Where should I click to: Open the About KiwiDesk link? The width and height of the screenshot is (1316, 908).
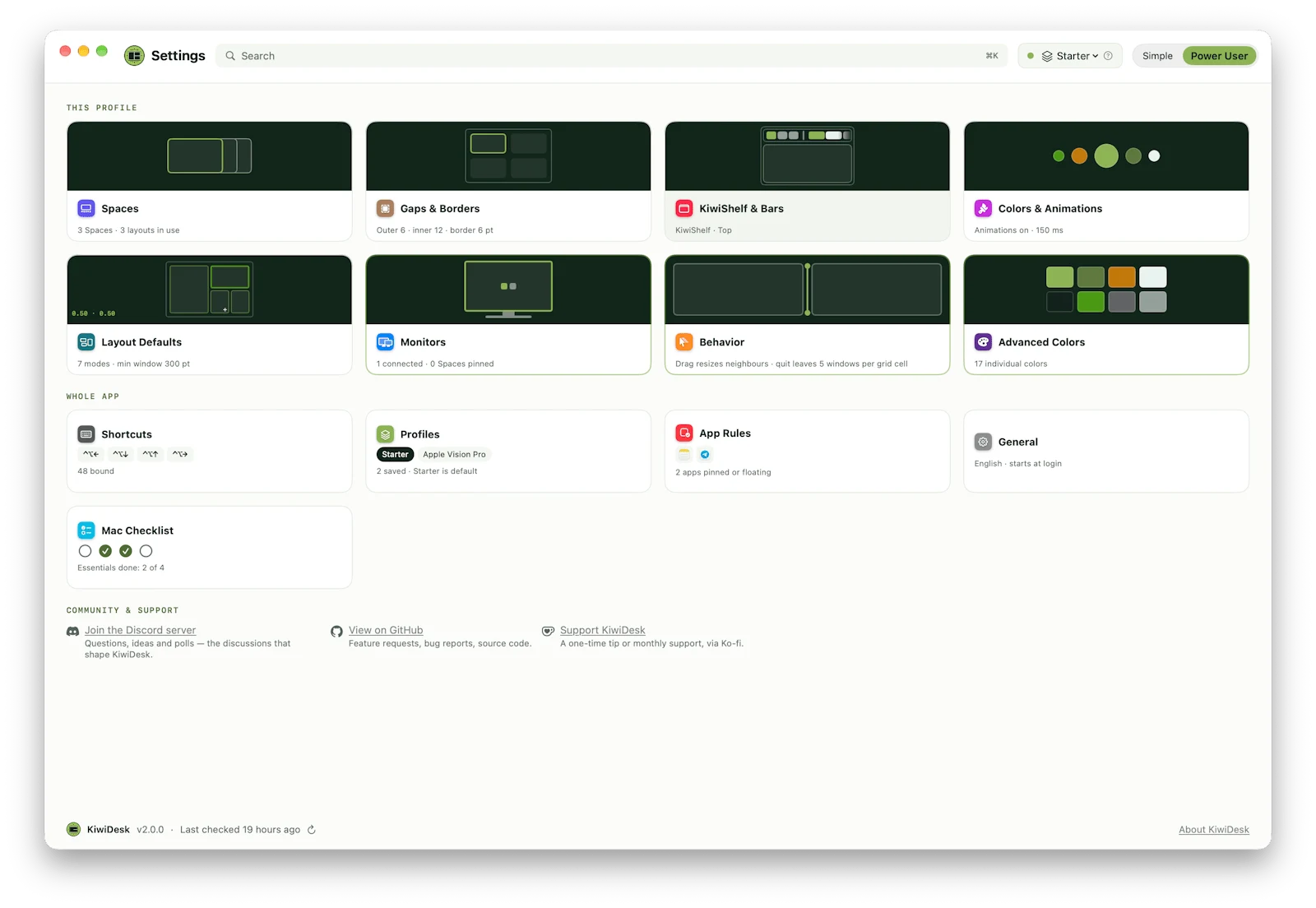pos(1214,830)
